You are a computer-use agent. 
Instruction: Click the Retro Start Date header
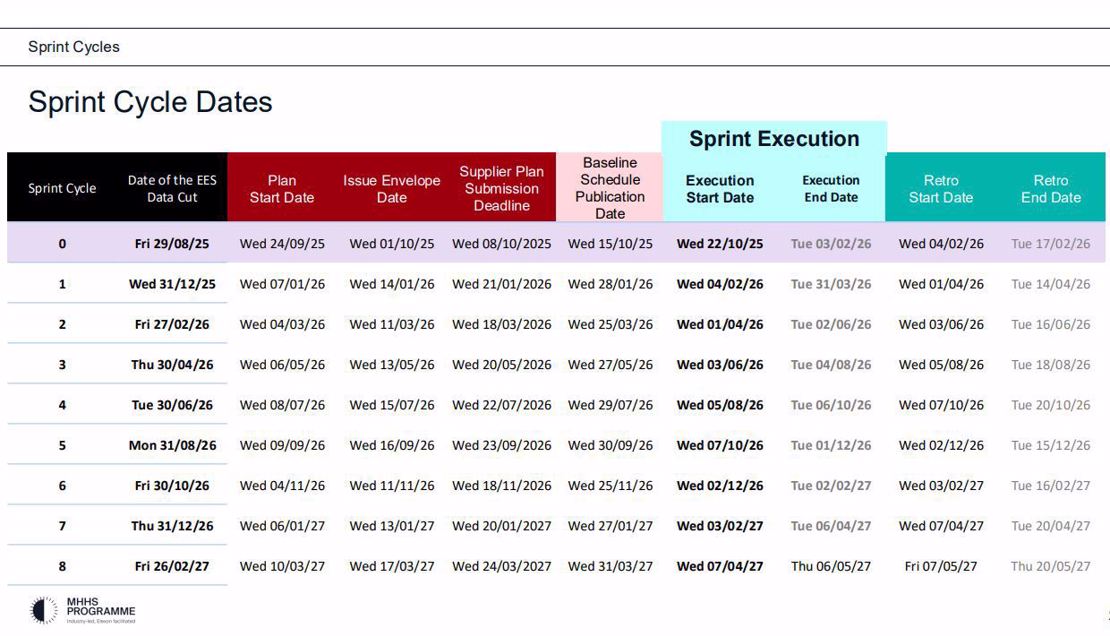coord(941,188)
